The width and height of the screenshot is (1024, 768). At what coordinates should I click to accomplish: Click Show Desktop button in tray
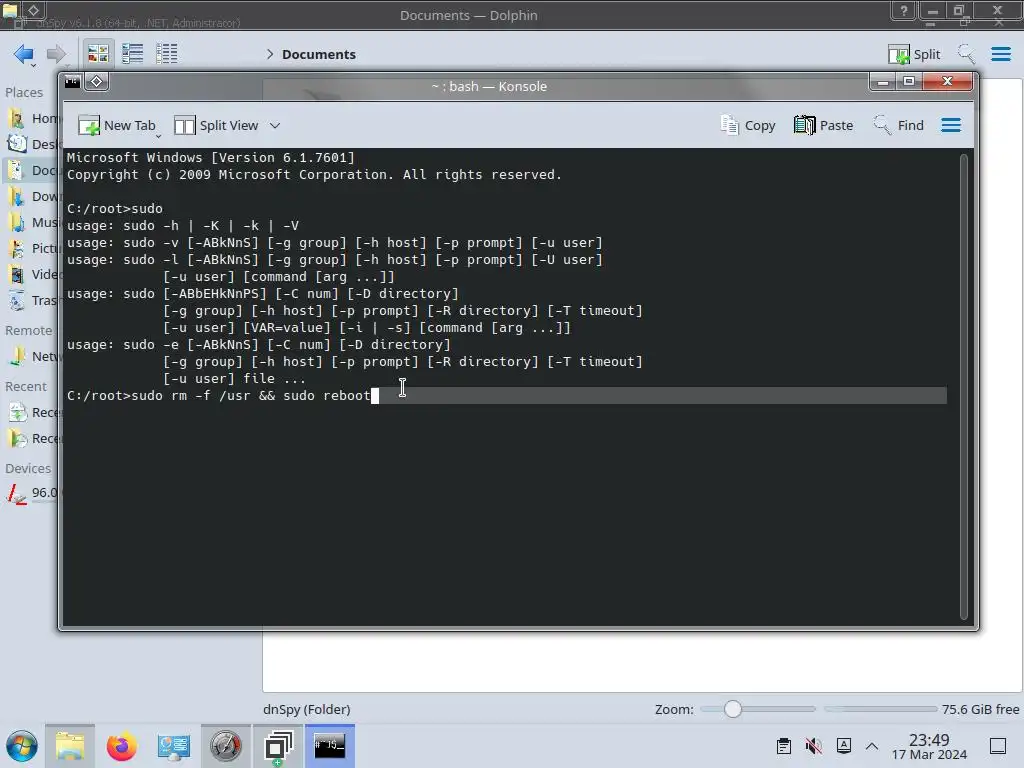998,746
